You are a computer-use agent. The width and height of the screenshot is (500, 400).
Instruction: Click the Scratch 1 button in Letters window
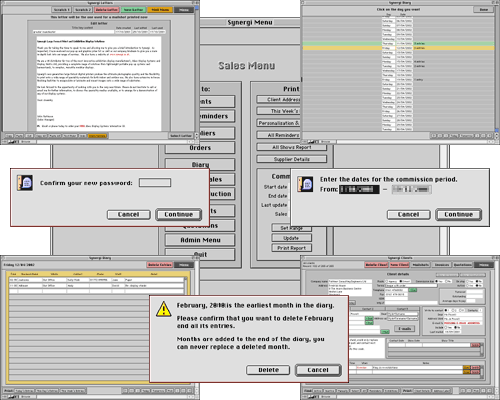[62, 10]
